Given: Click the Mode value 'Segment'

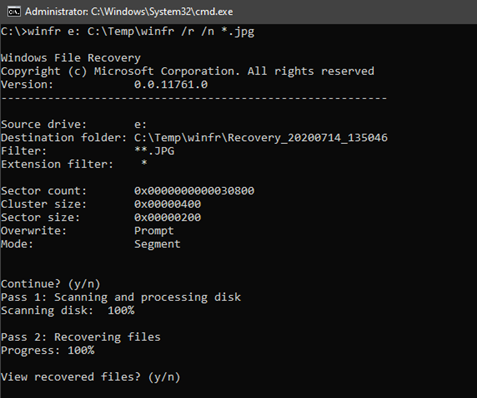Looking at the screenshot, I should point(157,244).
